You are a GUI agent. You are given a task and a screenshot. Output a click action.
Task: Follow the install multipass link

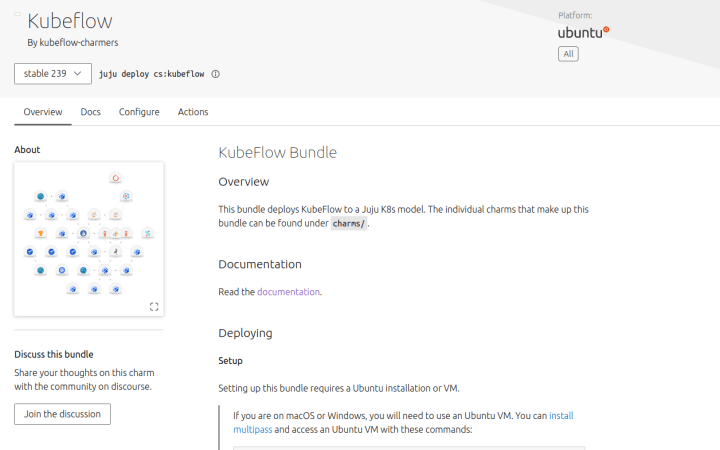[403, 422]
